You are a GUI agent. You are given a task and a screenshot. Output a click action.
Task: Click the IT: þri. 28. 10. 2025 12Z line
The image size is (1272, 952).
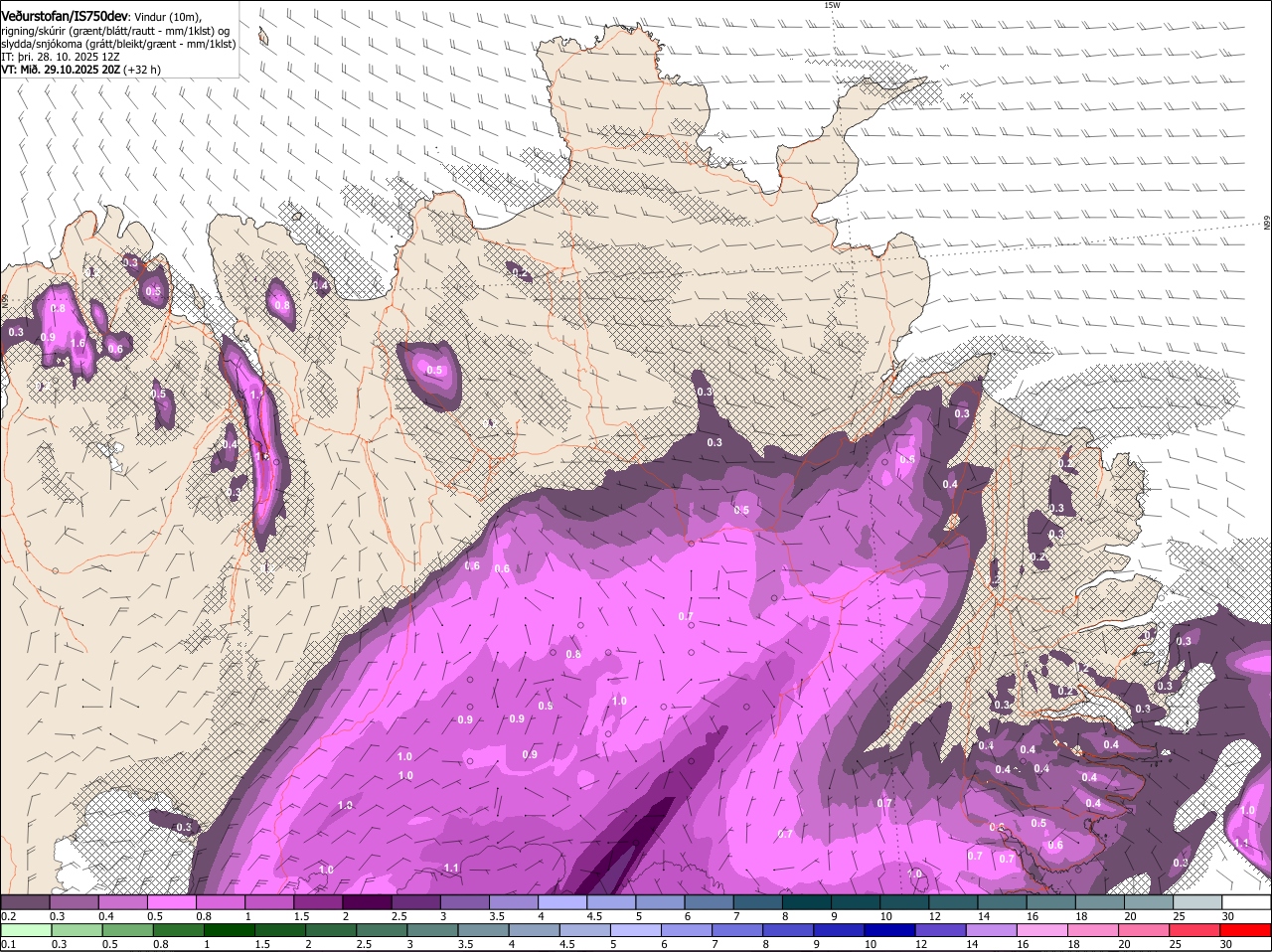pyautogui.click(x=61, y=57)
